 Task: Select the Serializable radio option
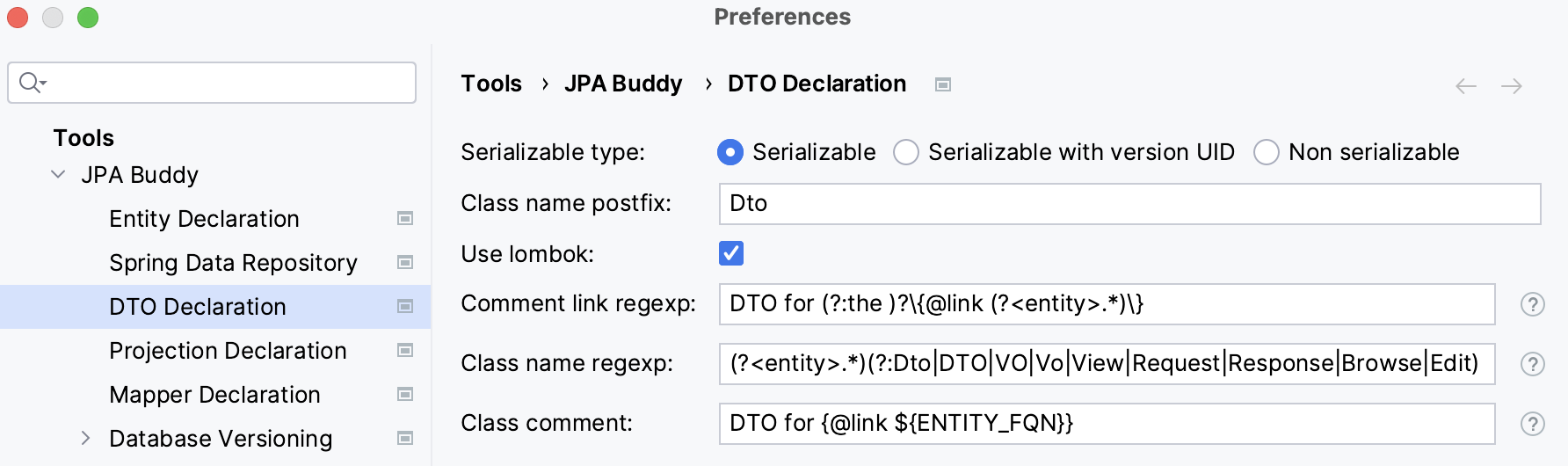click(730, 152)
